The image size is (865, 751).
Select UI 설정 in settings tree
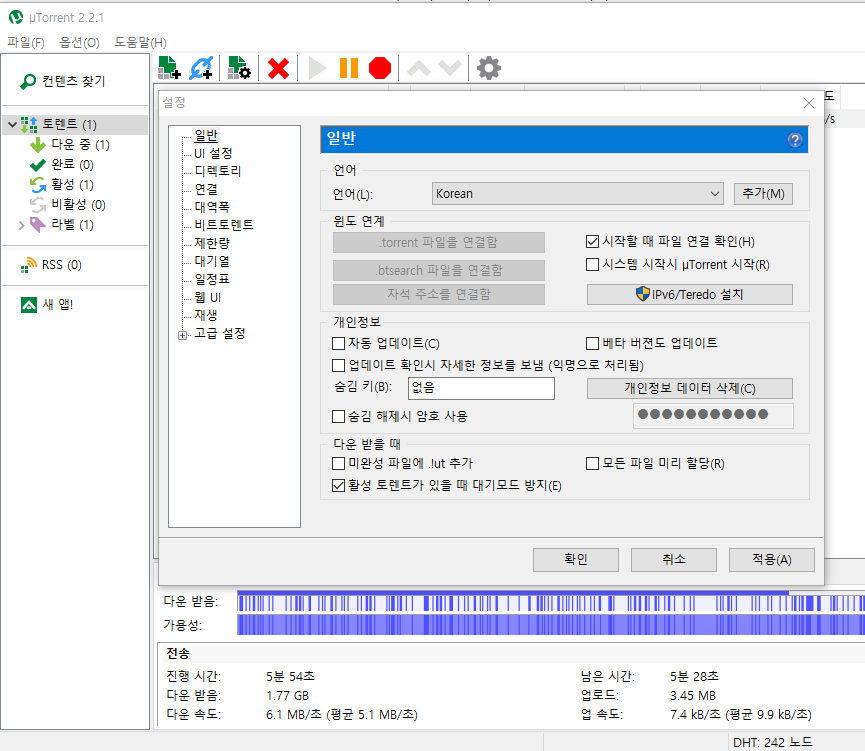[213, 153]
